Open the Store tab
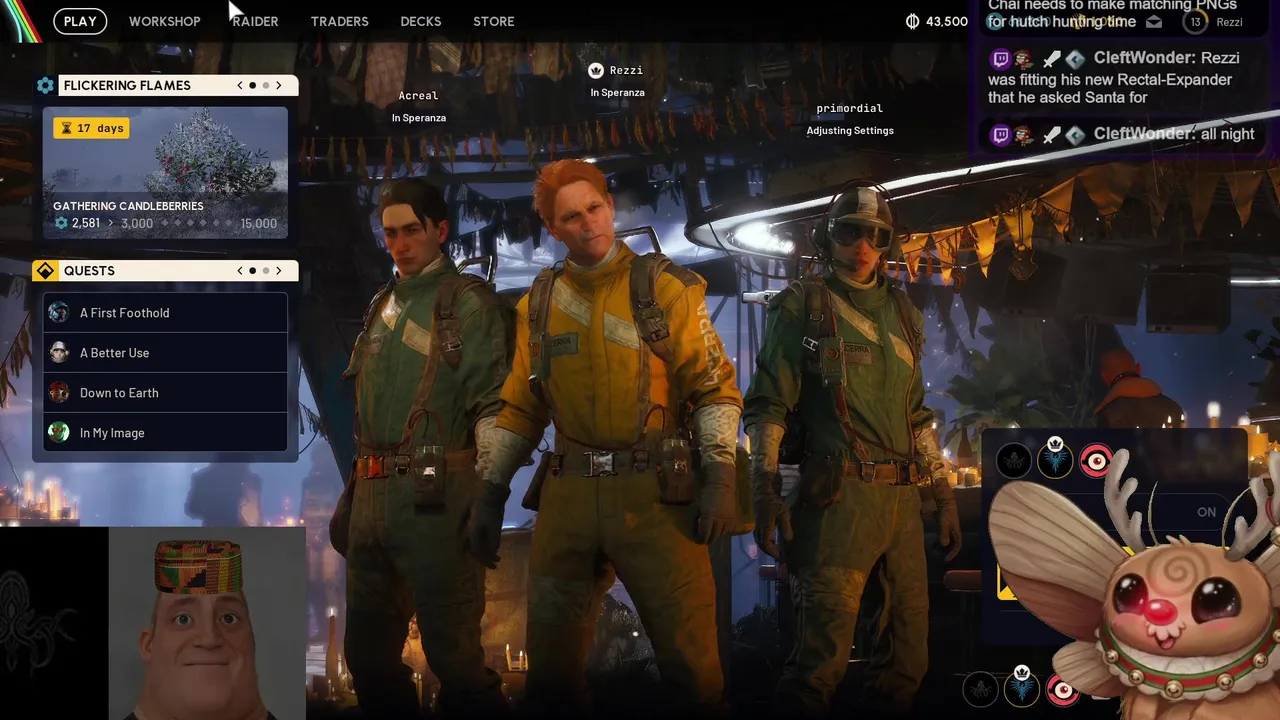 click(494, 21)
